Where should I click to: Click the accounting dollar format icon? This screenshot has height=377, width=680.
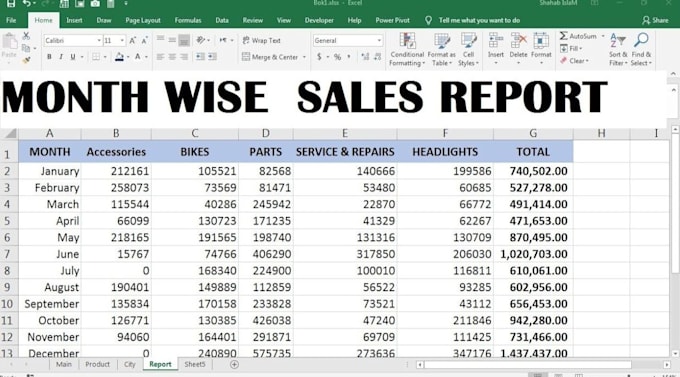[320, 57]
